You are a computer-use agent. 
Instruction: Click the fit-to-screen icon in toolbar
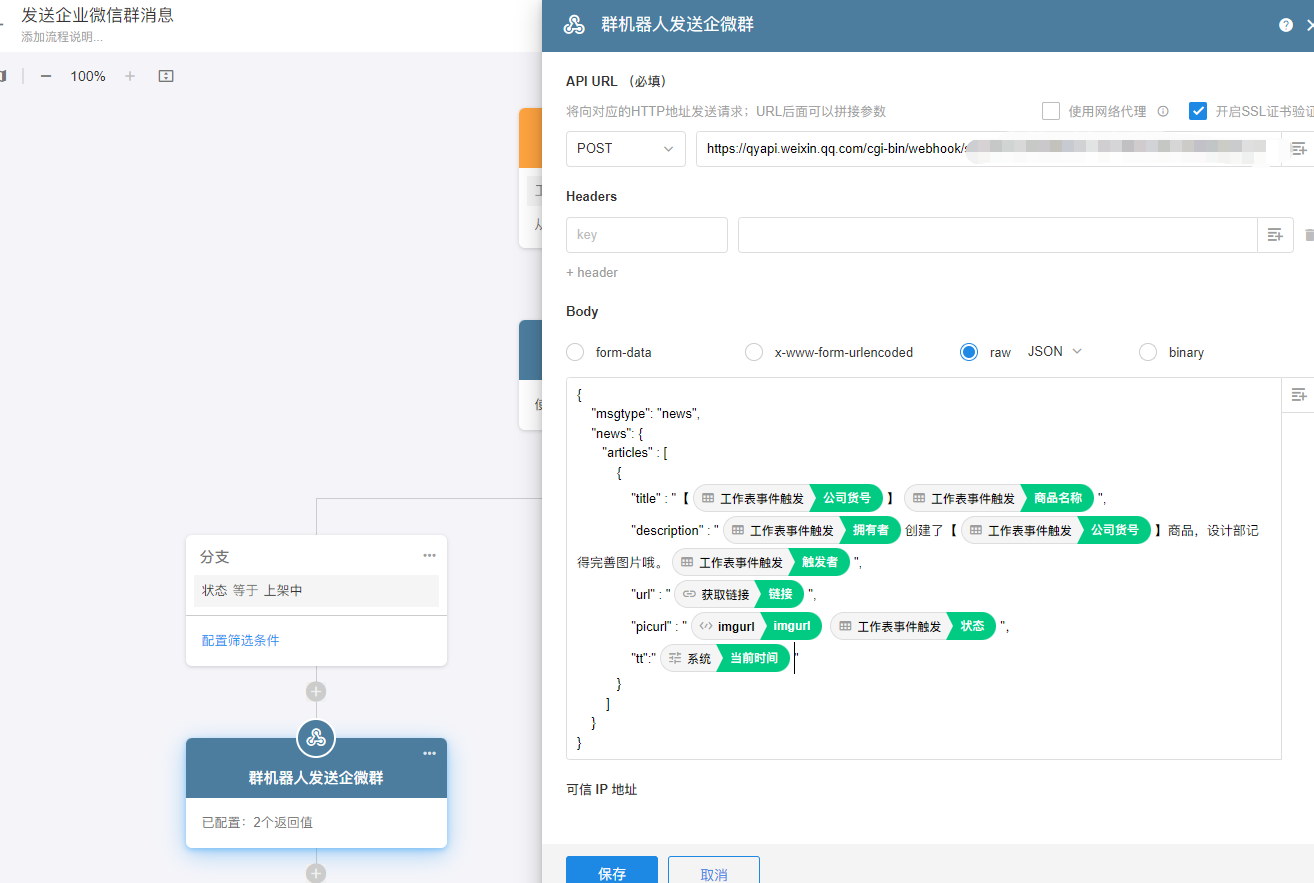tap(166, 76)
